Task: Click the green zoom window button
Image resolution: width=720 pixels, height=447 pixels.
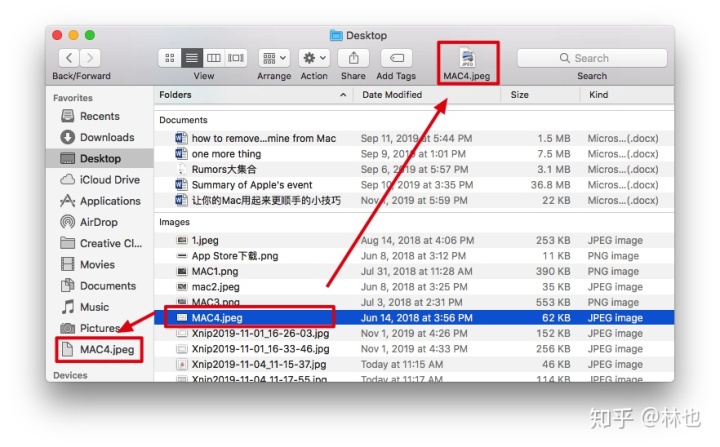Action: click(x=90, y=35)
